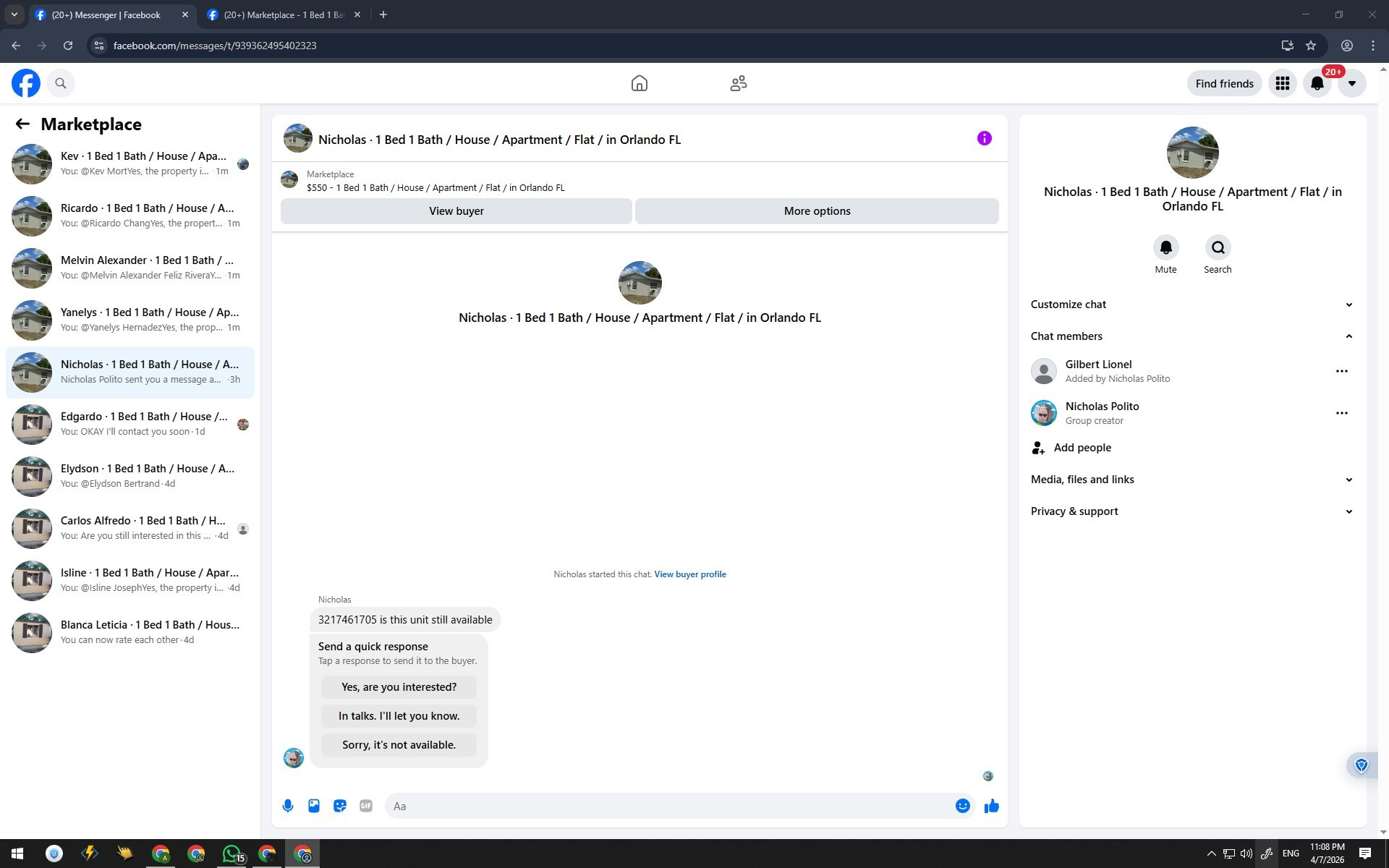Open the Windows notification center
This screenshot has height=868, width=1389.
coord(1364,854)
